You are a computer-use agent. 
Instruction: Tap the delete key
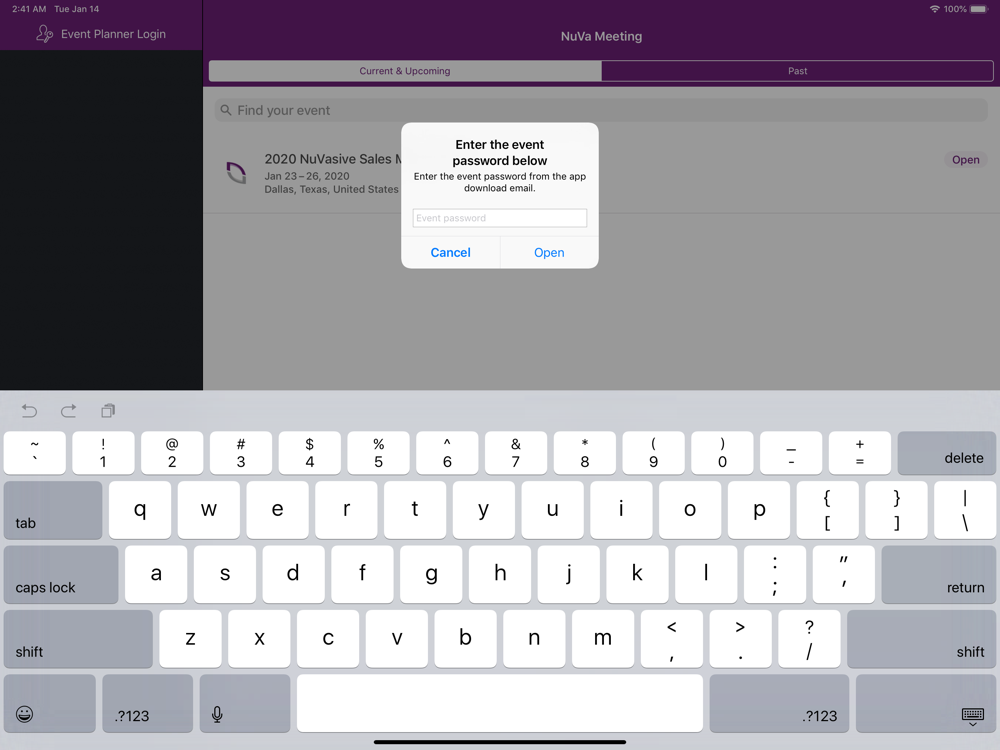click(x=946, y=453)
